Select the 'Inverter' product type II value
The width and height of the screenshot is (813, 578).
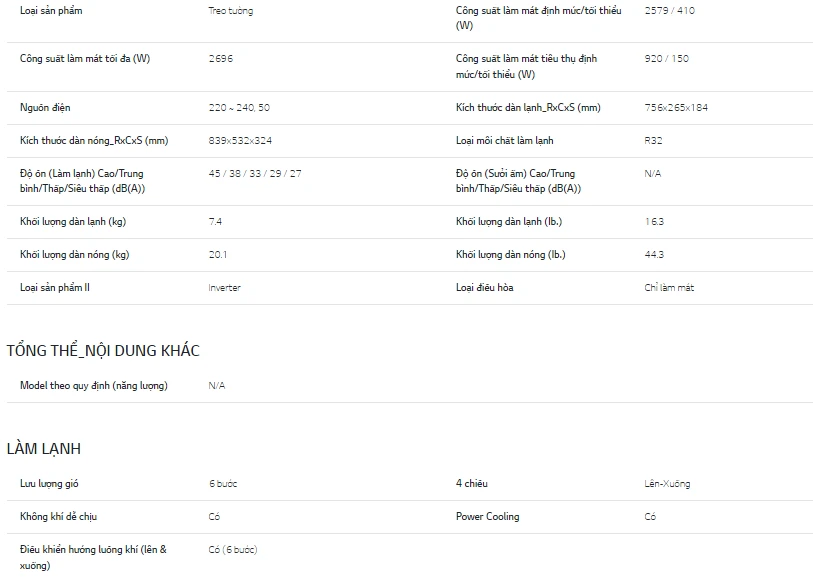tap(225, 288)
